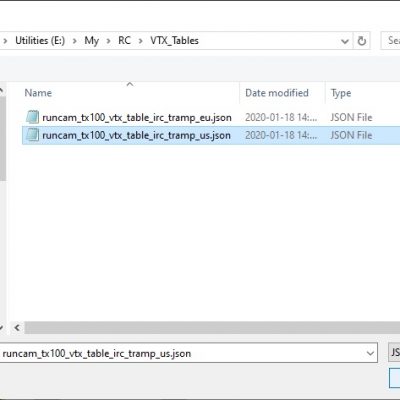The image size is (400, 400).
Task: Go to RC folder in breadcrumb
Action: pyautogui.click(x=124, y=40)
